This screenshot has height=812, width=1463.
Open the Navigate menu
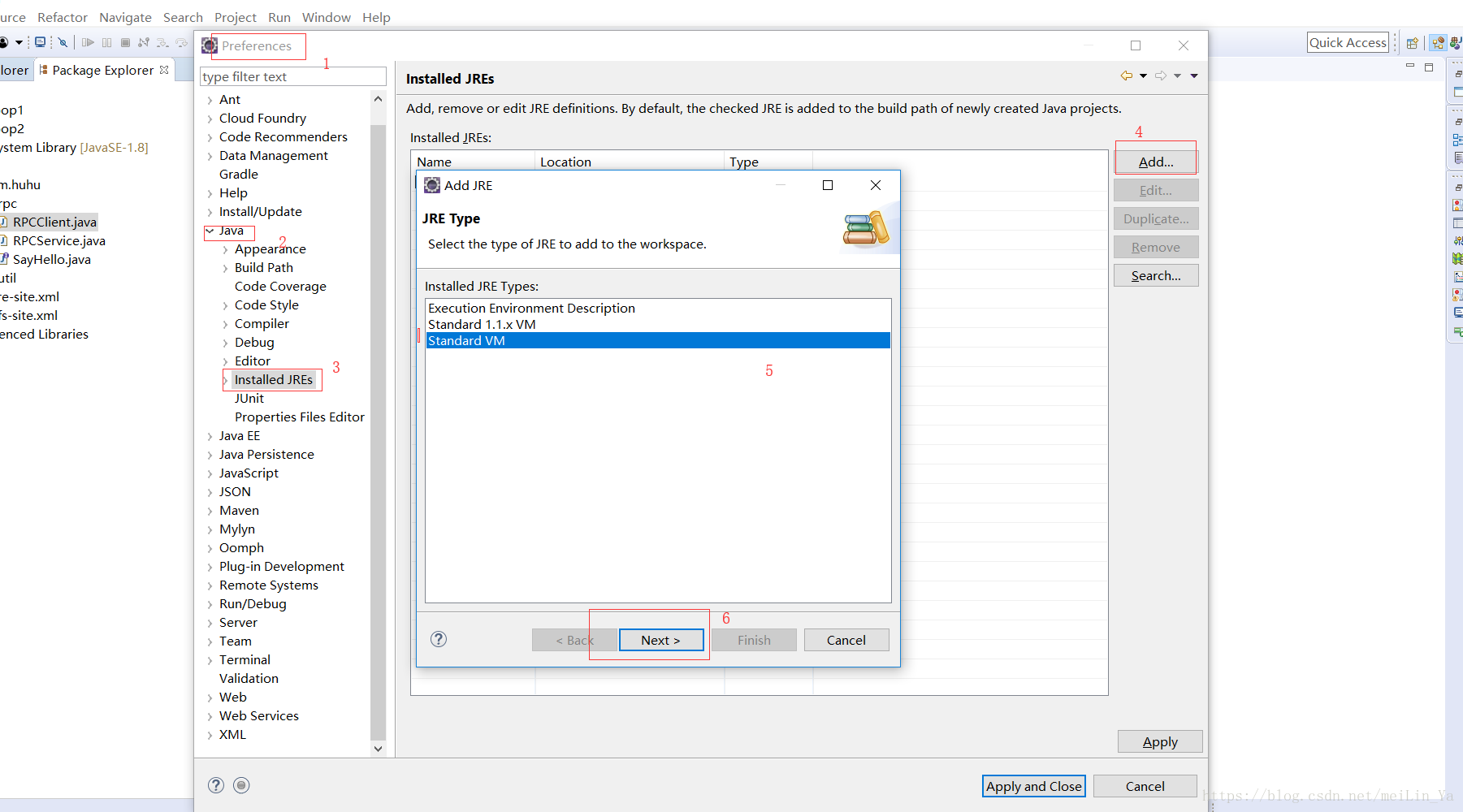[125, 17]
